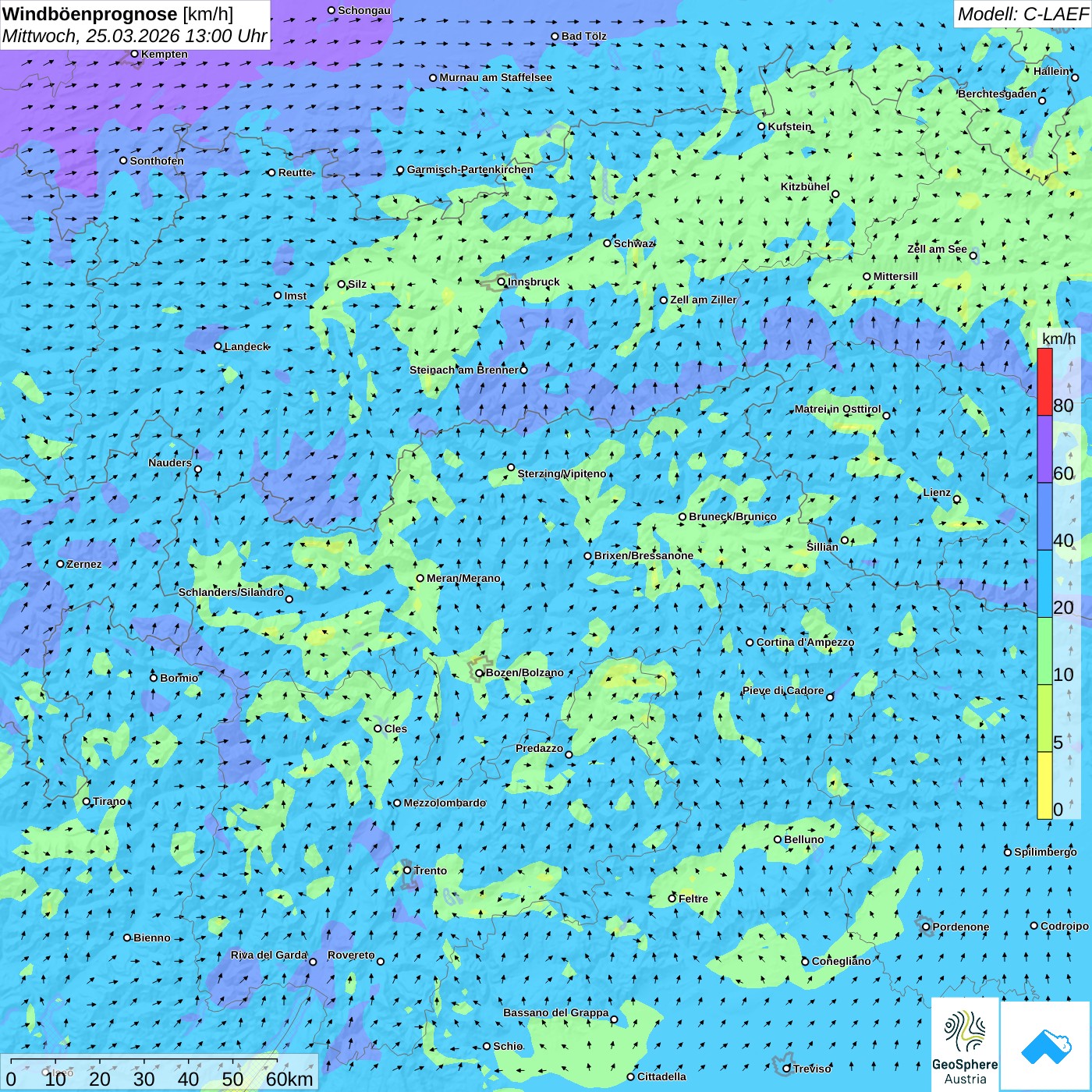1092x1092 pixels.
Task: Click the Bienno label
Action: coord(152,938)
